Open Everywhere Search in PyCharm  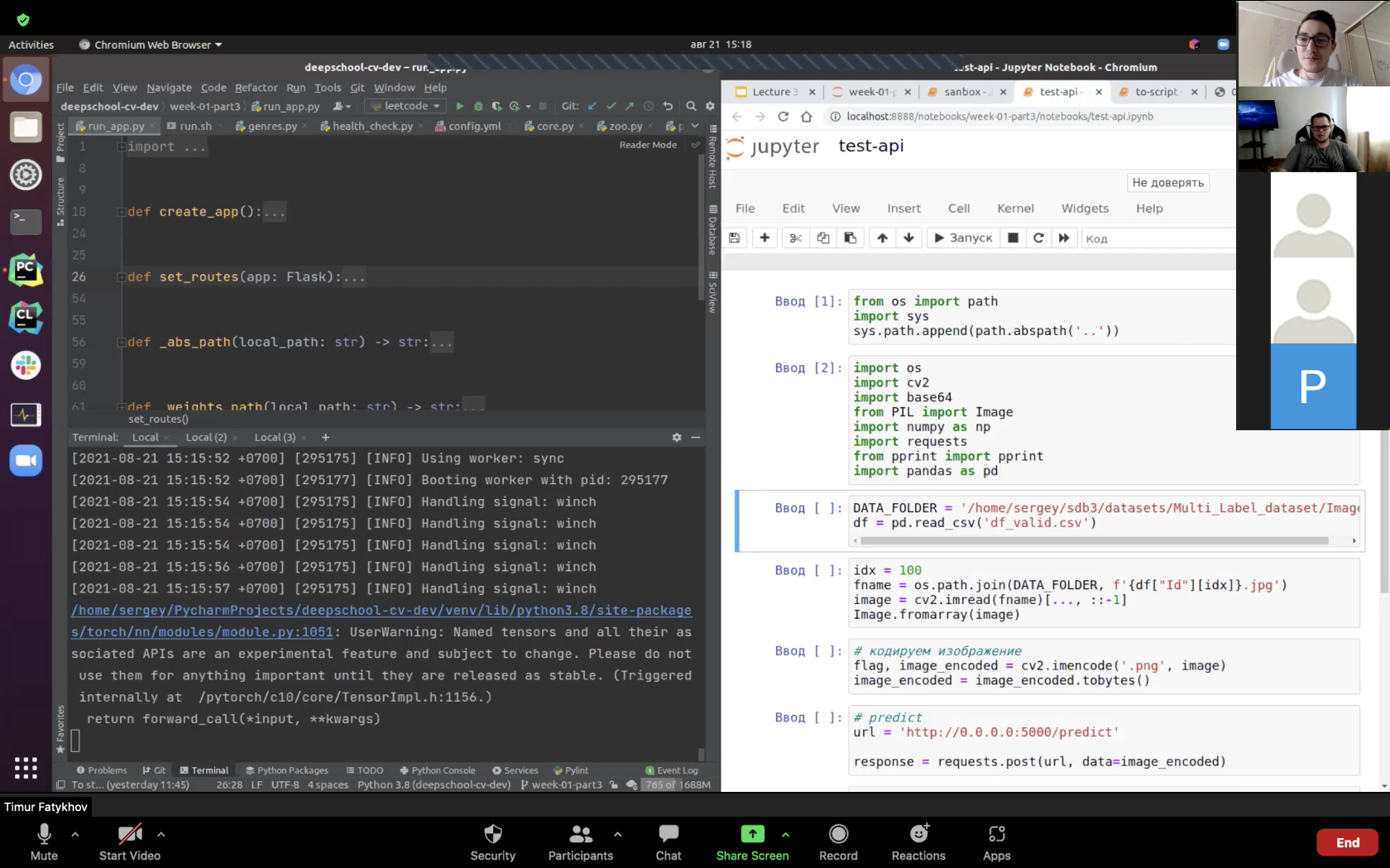tap(691, 106)
